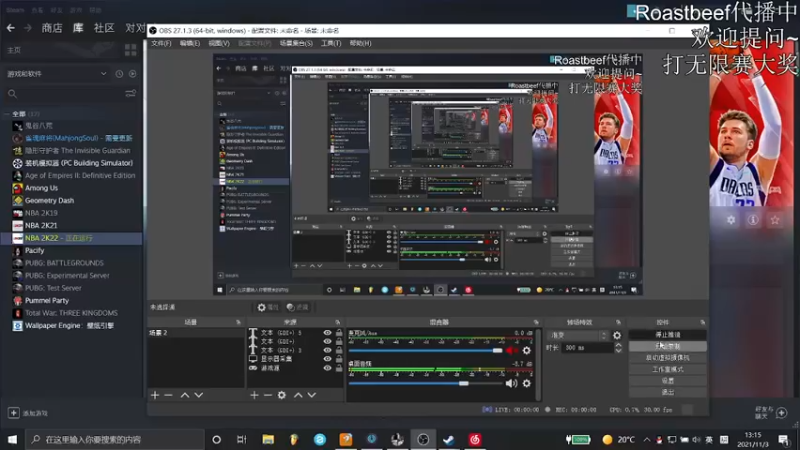
Task: Open NBA 2K22 manage gear icon on Steam page
Action: click(731, 220)
